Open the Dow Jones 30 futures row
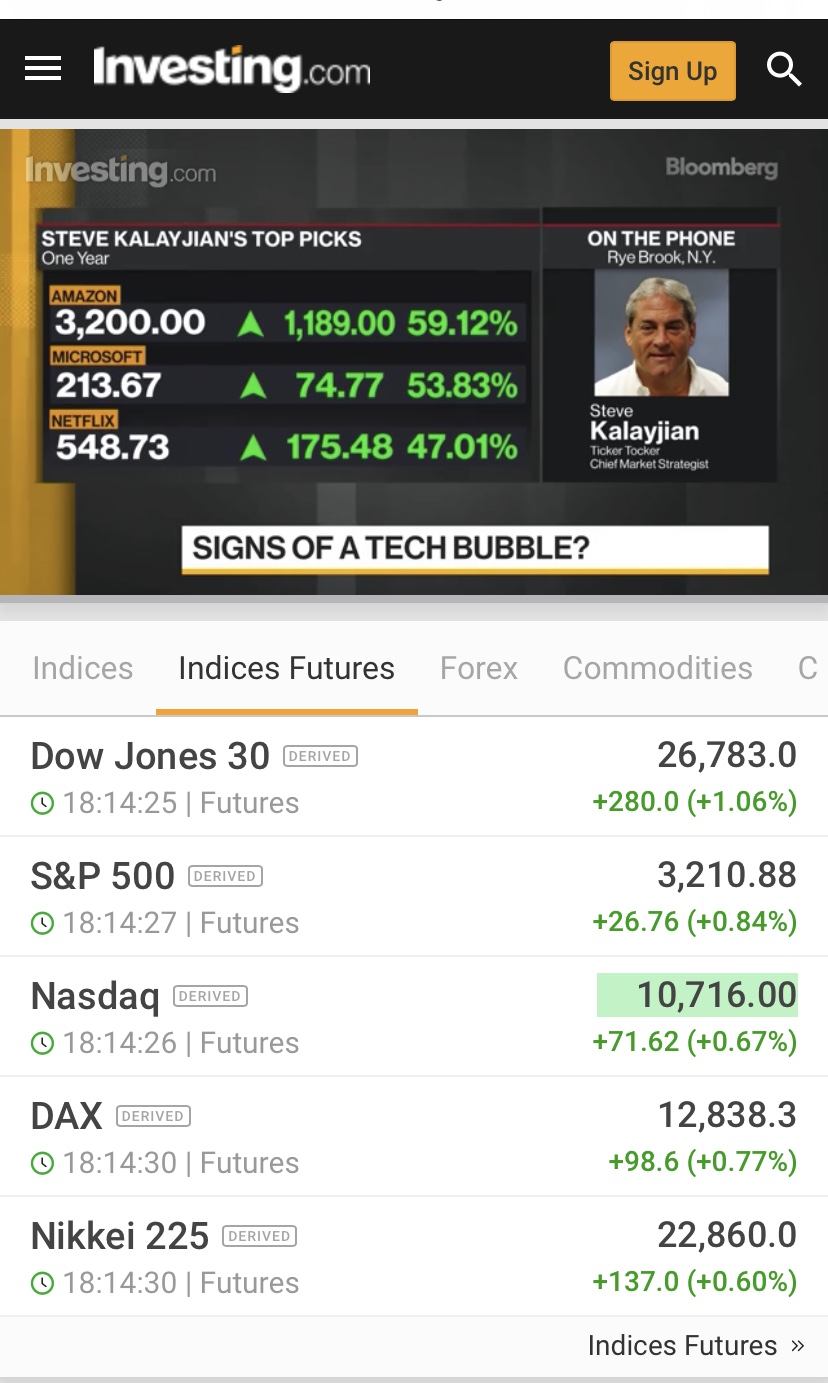 coord(150,756)
